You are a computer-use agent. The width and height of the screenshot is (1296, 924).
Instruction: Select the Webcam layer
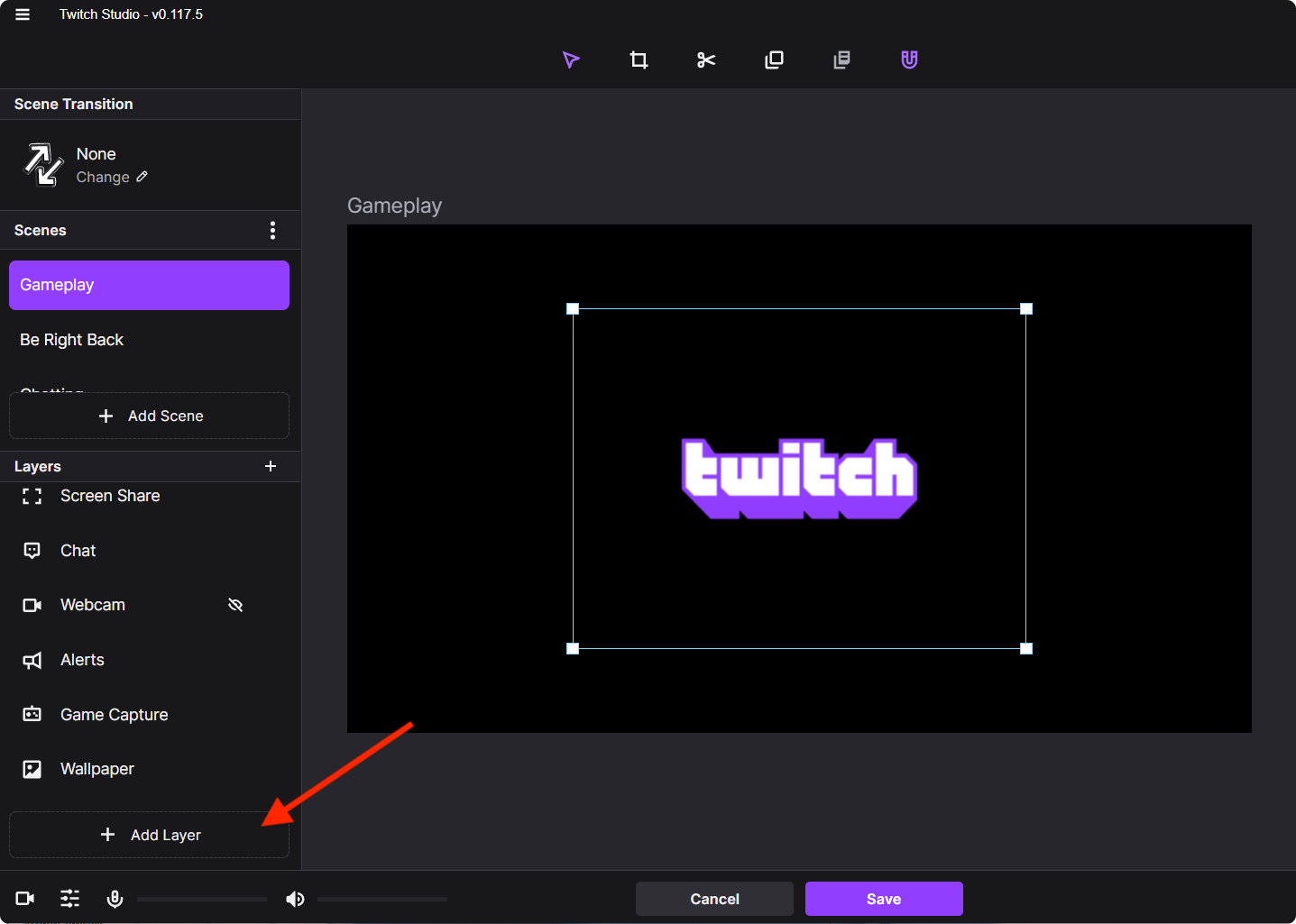tap(149, 605)
